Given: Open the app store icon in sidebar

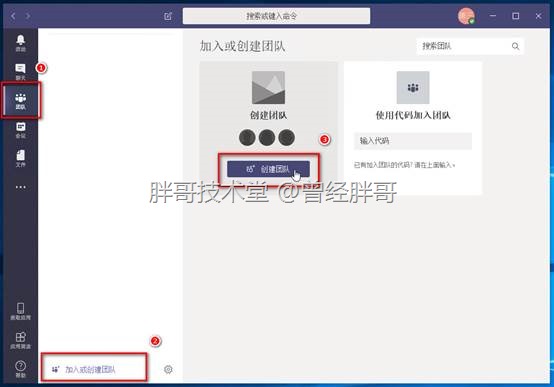Looking at the screenshot, I should (20, 340).
